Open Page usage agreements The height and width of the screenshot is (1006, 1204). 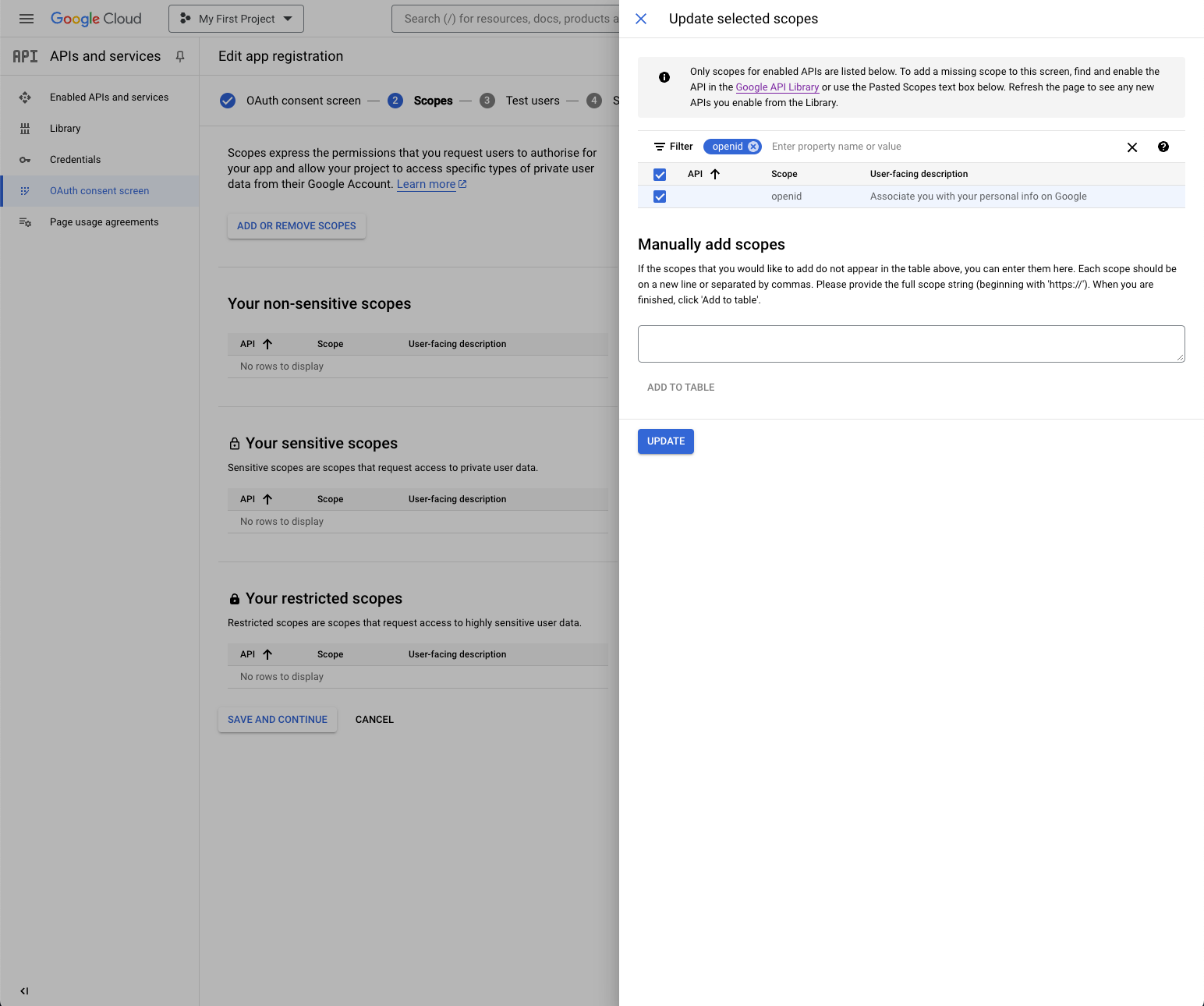(x=104, y=222)
